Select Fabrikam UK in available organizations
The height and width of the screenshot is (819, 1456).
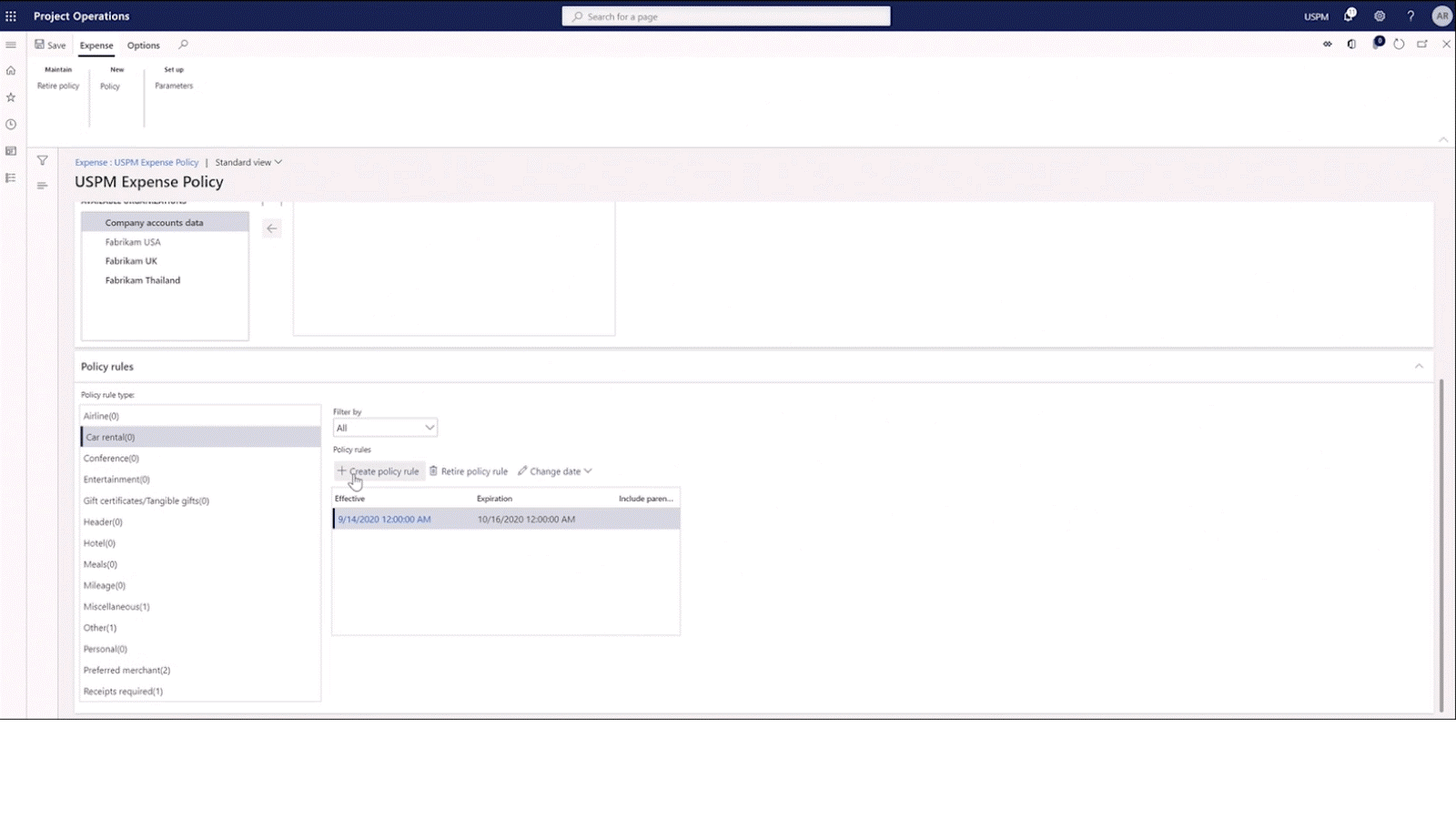[131, 261]
